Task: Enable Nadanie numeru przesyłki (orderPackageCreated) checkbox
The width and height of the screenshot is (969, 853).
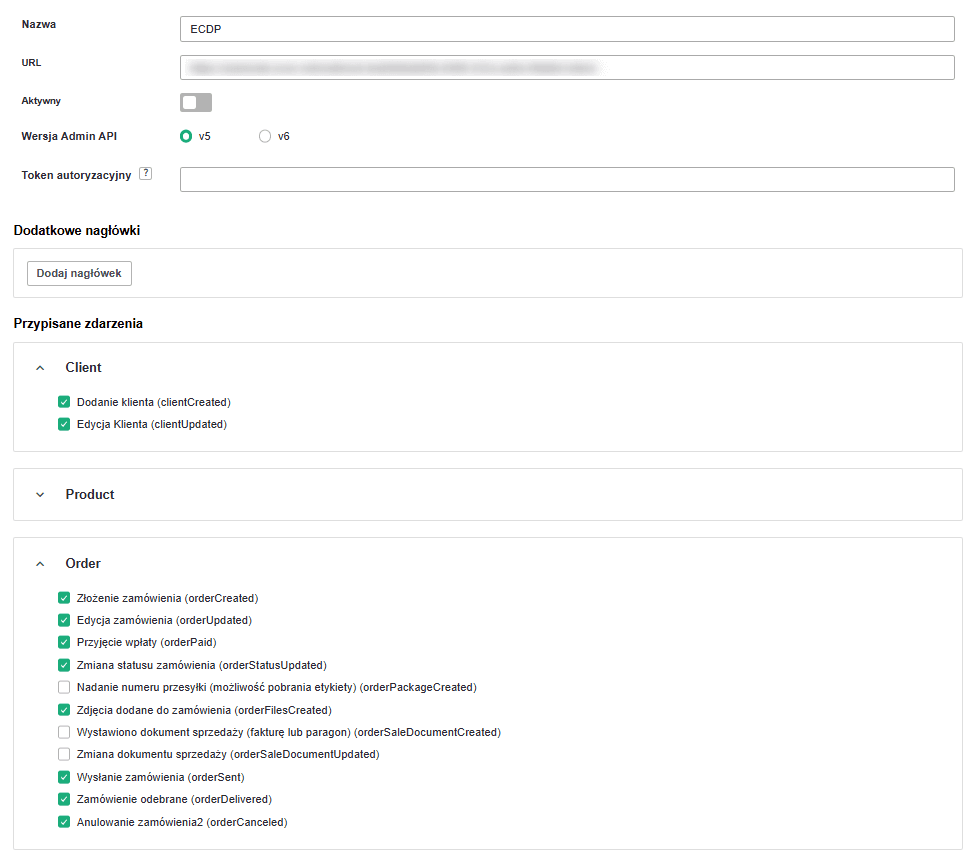Action: tap(64, 687)
